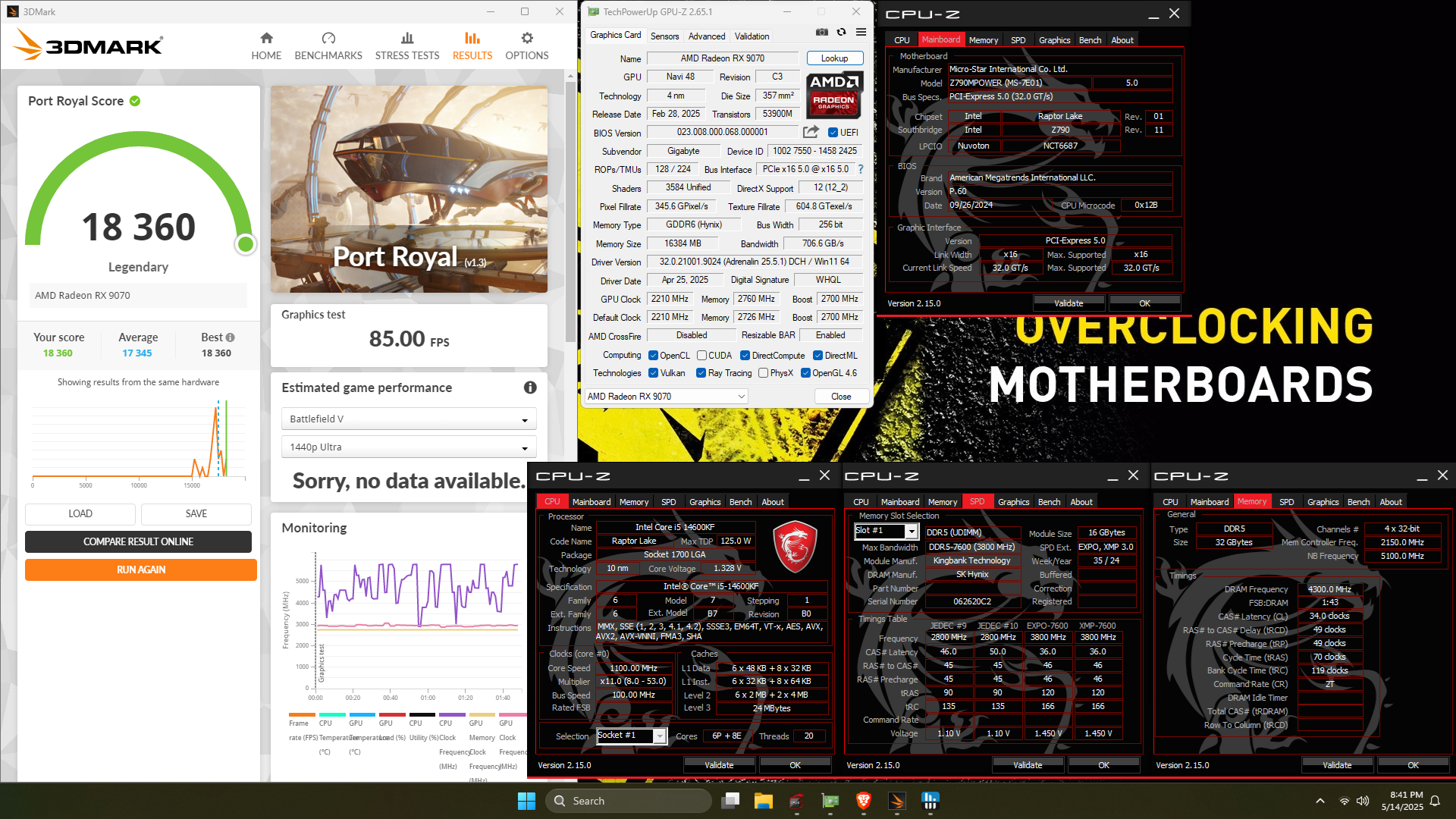This screenshot has width=1456, height=819.
Task: Open Bench tab in top CPU-Z window
Action: tap(1090, 40)
